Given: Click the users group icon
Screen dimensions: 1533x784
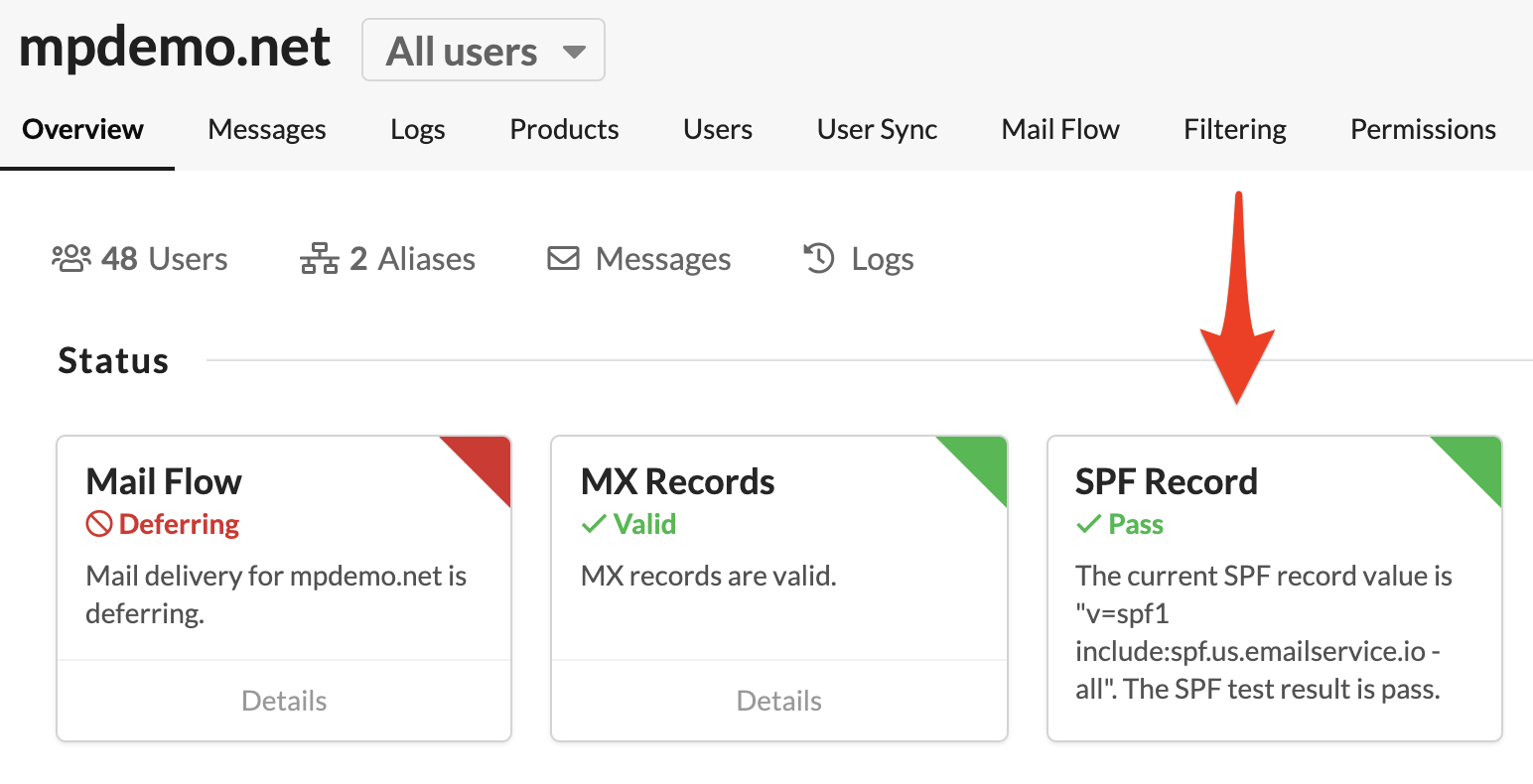Looking at the screenshot, I should [x=71, y=259].
